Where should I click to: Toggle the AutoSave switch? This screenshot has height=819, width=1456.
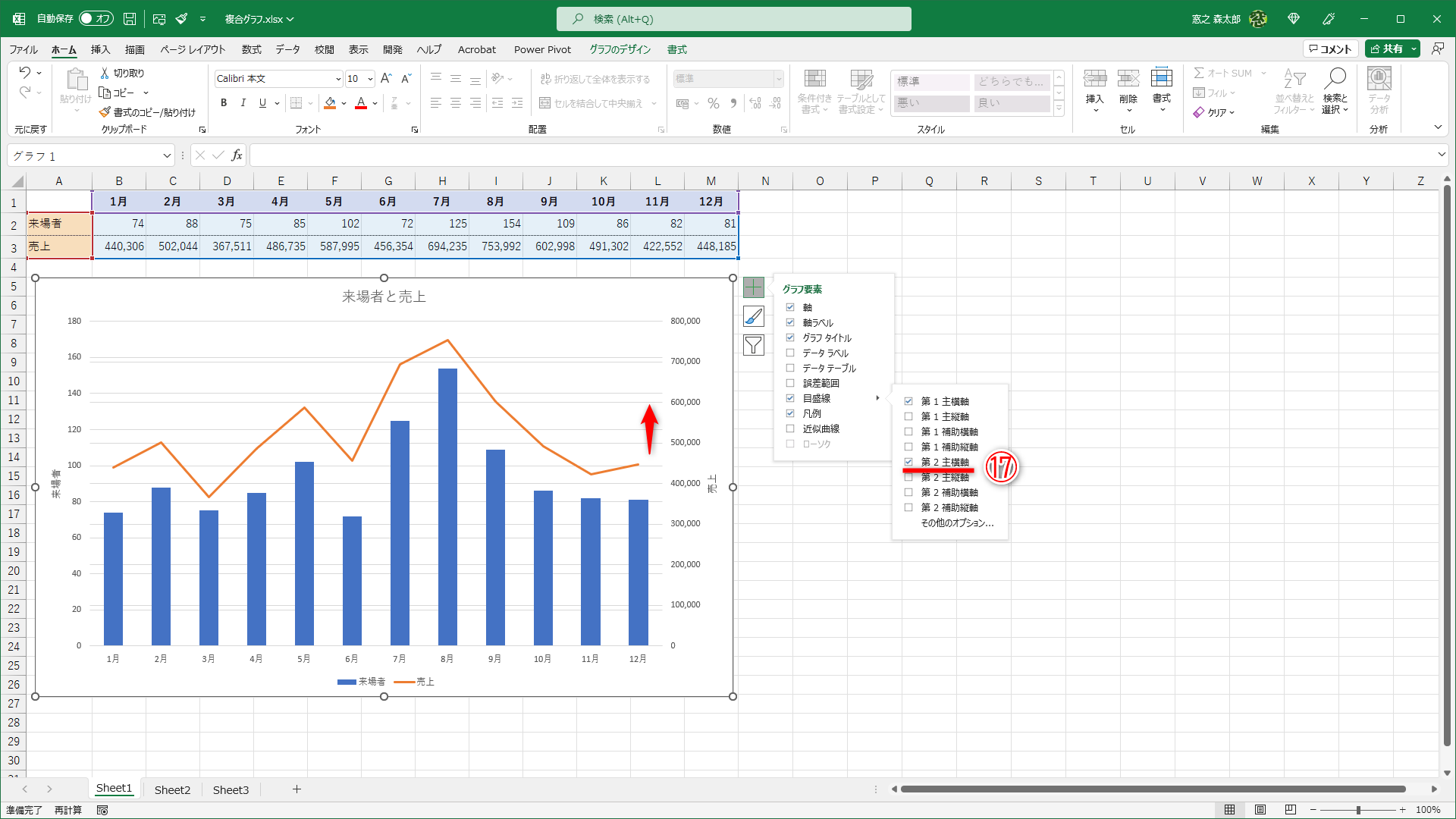point(96,19)
